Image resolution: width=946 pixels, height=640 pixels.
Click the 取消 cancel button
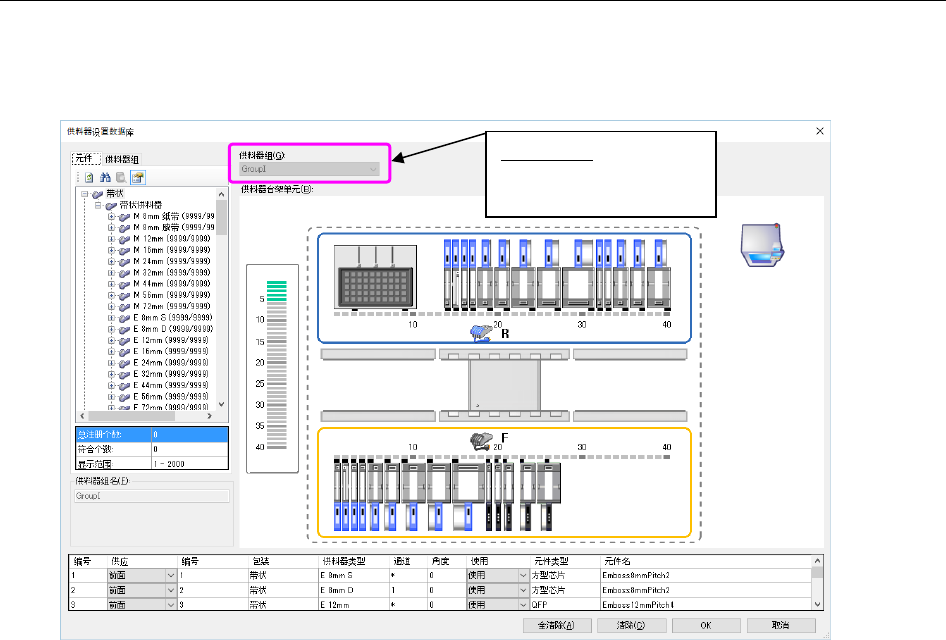coord(780,624)
